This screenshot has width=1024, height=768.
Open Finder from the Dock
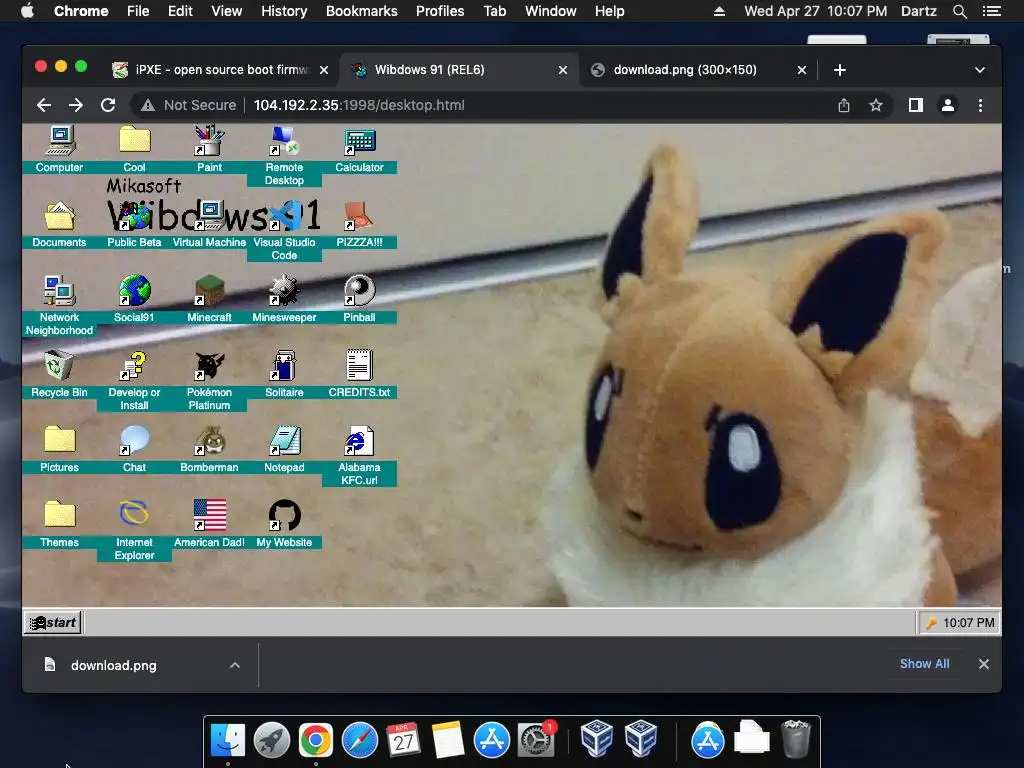[228, 741]
